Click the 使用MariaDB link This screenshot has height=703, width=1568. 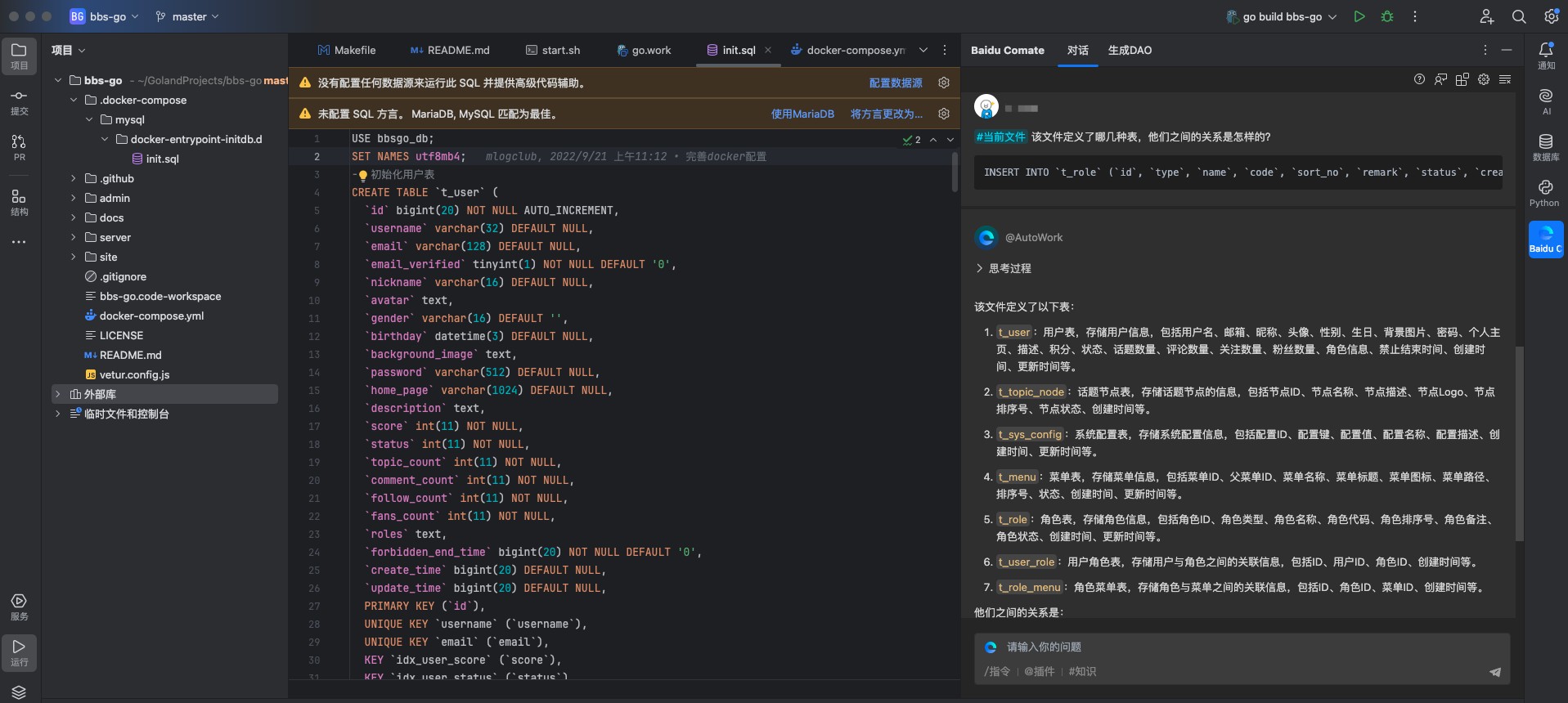pos(802,114)
